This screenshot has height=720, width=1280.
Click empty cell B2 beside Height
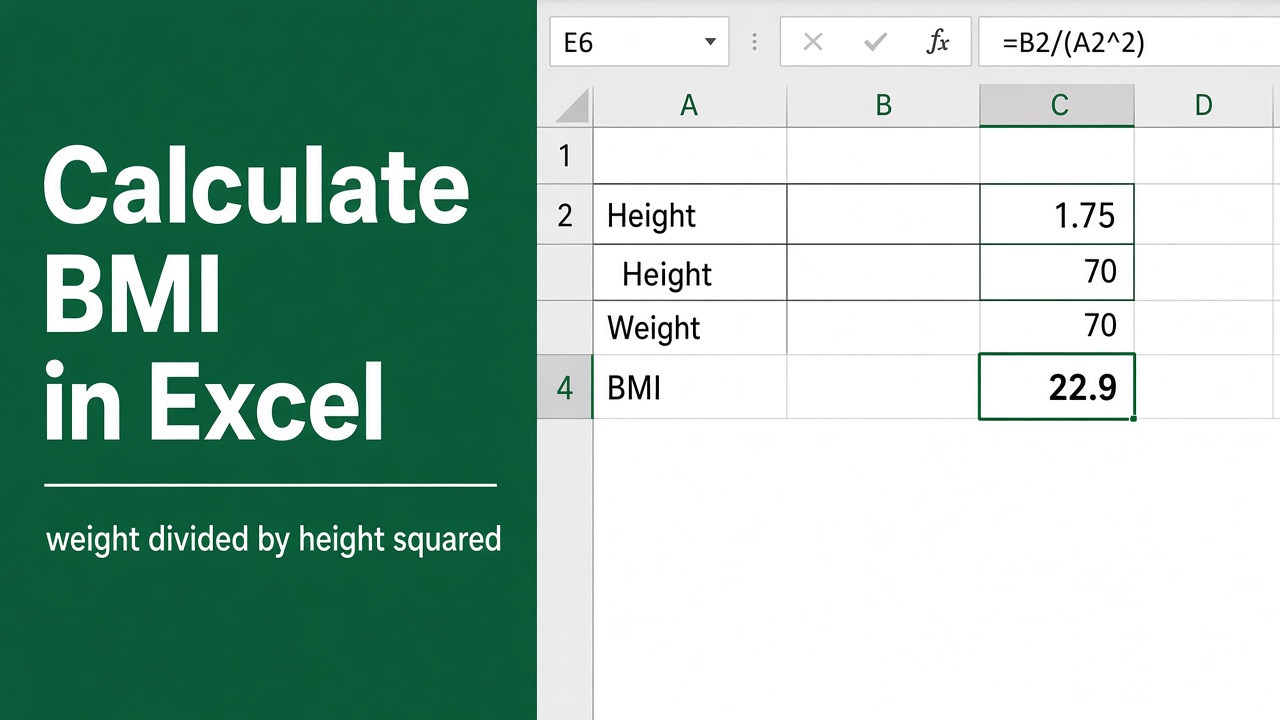[x=883, y=215]
